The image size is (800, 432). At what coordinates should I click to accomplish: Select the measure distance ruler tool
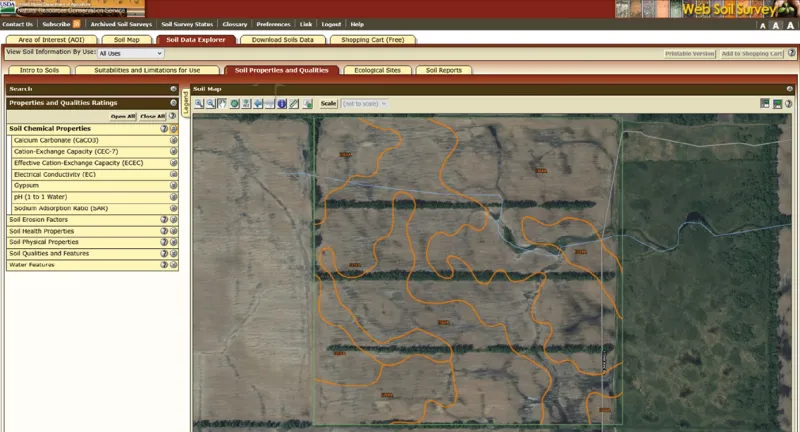pyautogui.click(x=294, y=103)
